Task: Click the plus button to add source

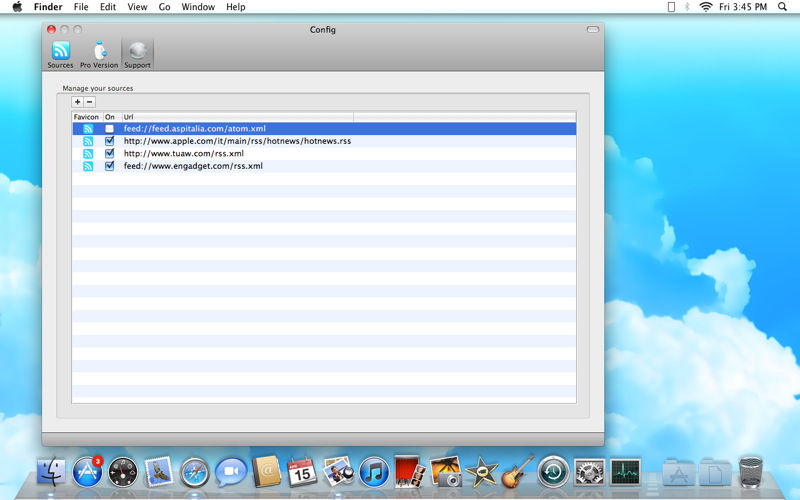Action: pos(78,102)
